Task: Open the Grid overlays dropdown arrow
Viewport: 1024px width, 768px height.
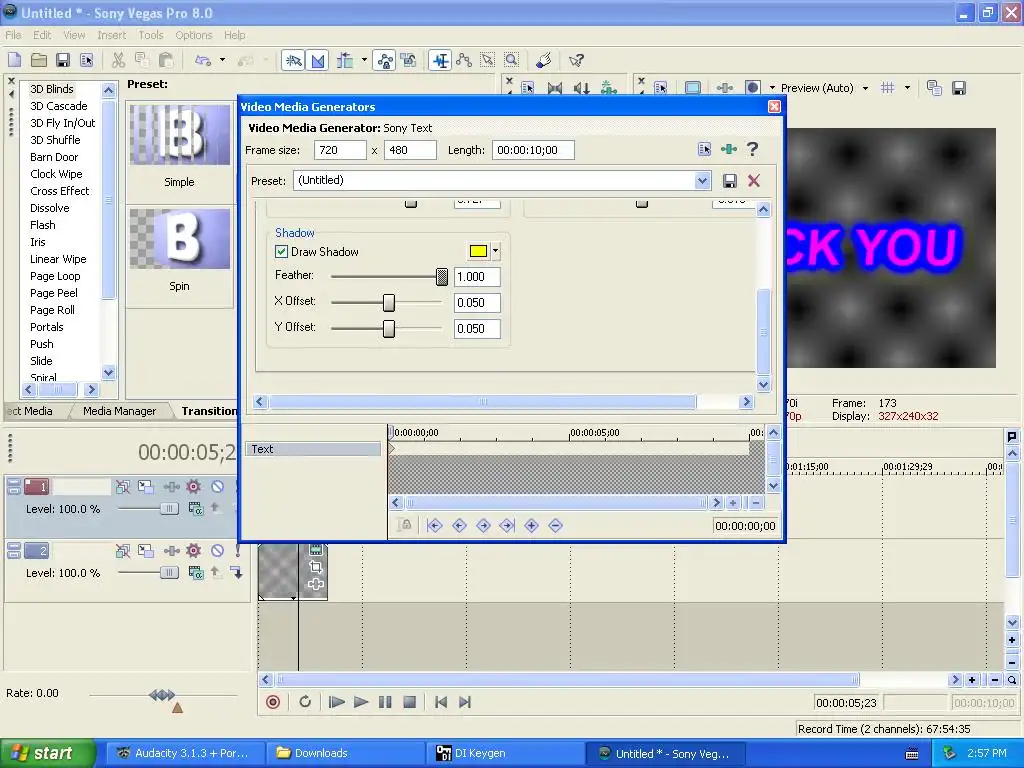Action: 907,88
